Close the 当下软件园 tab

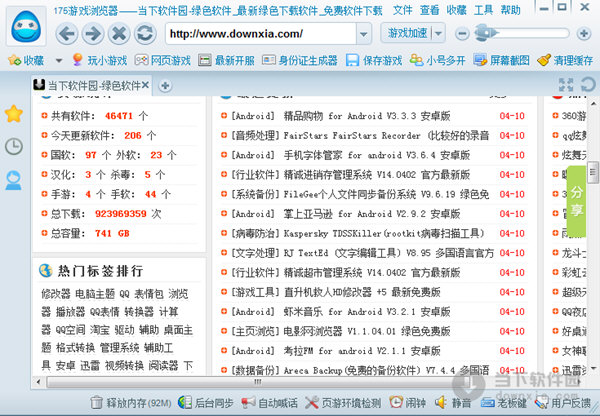(145, 85)
